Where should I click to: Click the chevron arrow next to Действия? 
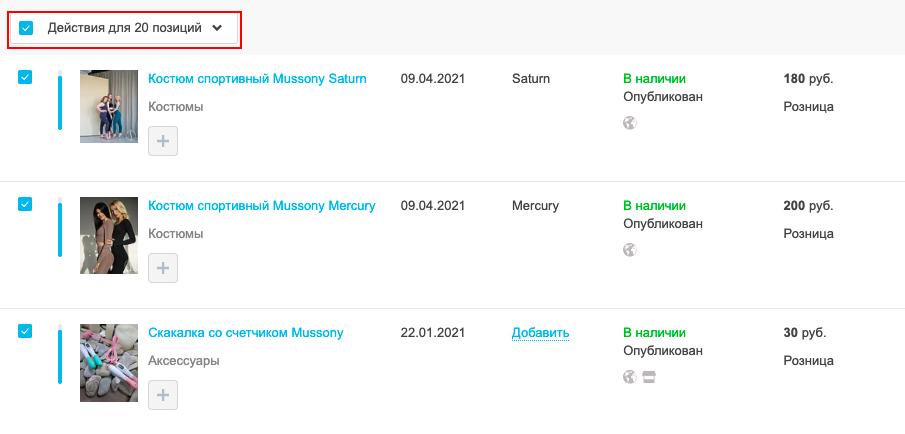tap(217, 28)
